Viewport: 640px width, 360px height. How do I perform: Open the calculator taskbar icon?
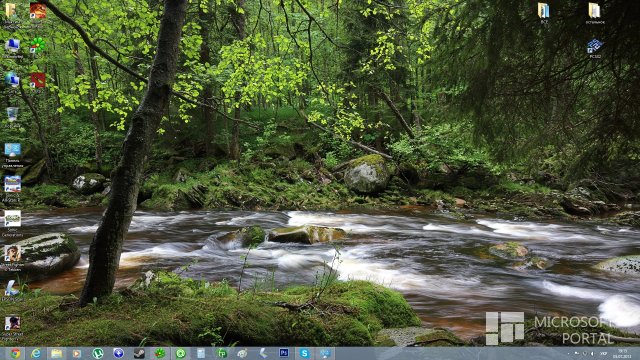point(201,353)
